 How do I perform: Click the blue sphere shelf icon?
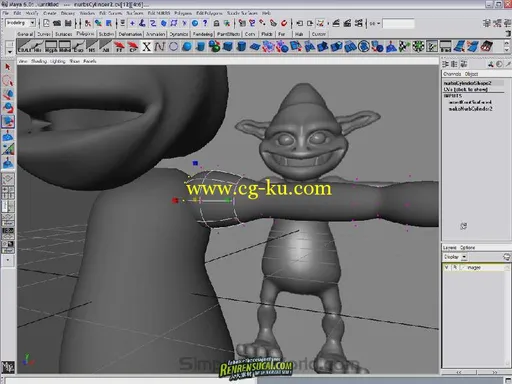(x=187, y=47)
